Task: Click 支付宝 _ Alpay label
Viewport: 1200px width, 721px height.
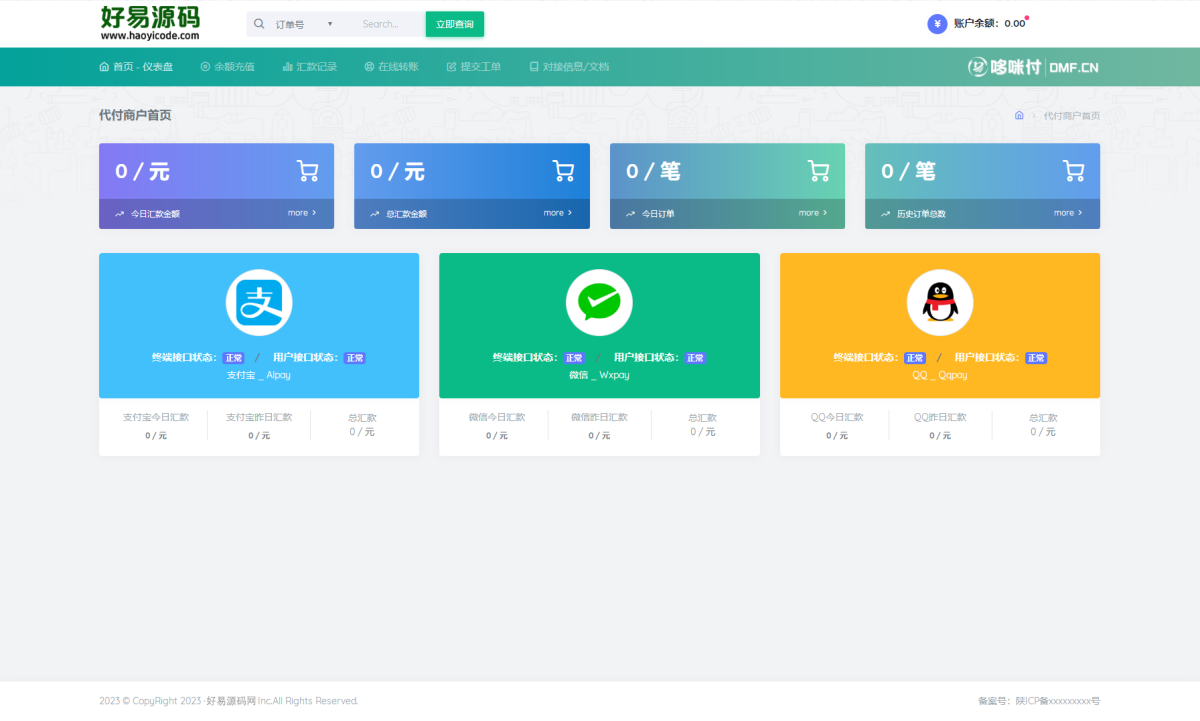Action: point(259,375)
